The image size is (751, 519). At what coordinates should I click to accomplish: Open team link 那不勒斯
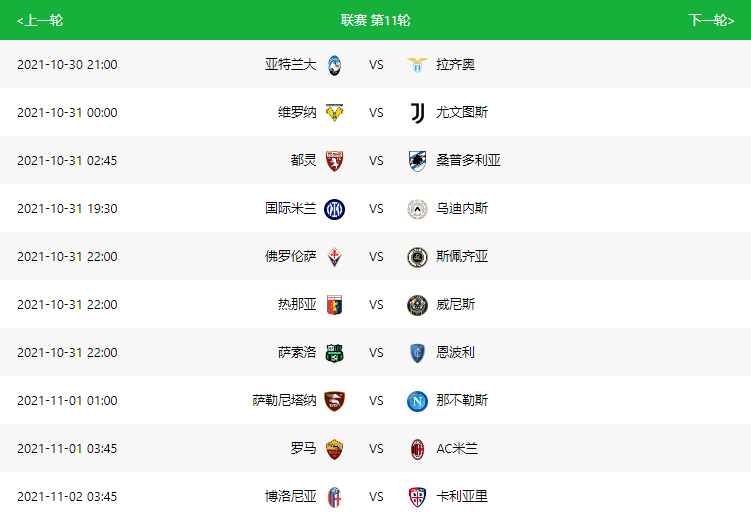point(462,400)
